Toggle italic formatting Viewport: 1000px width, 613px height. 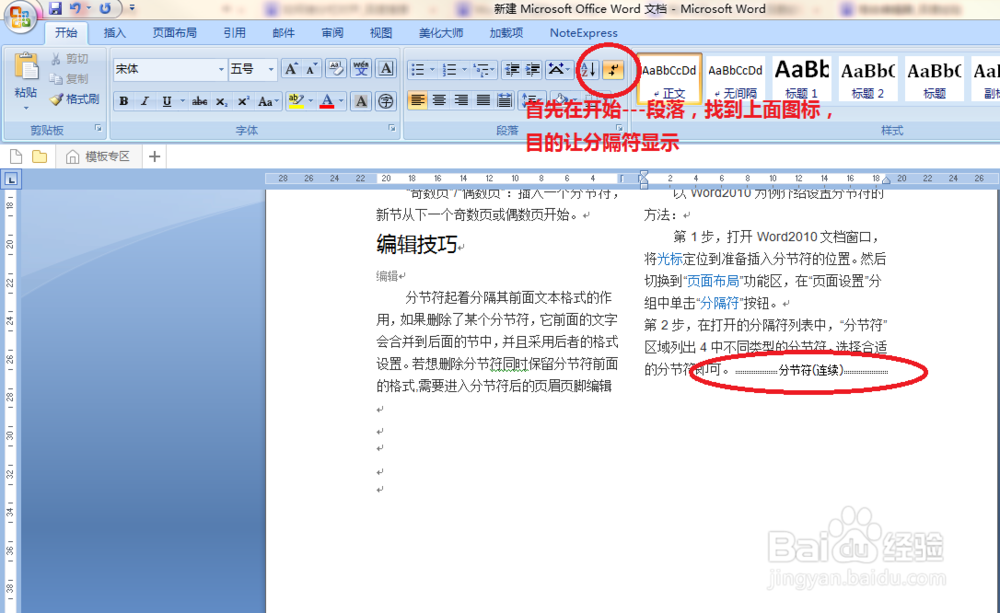(145, 101)
